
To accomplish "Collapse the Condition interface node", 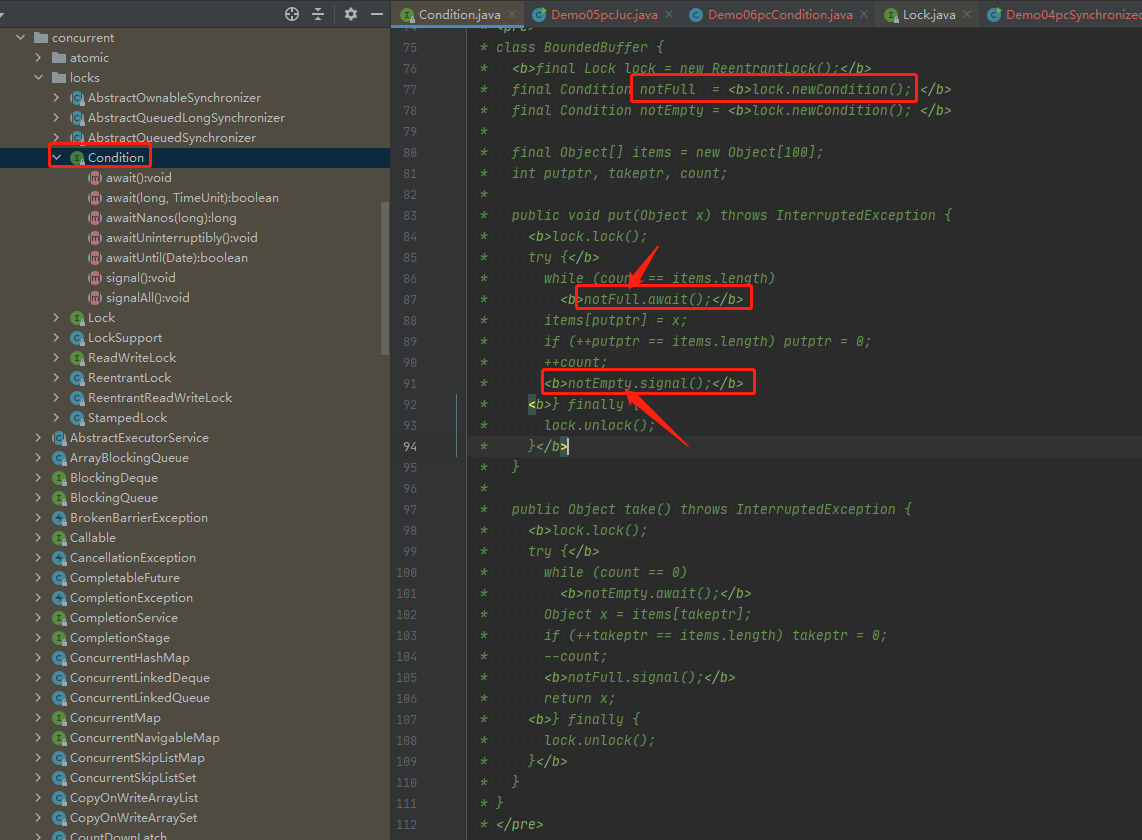I will [x=56, y=157].
